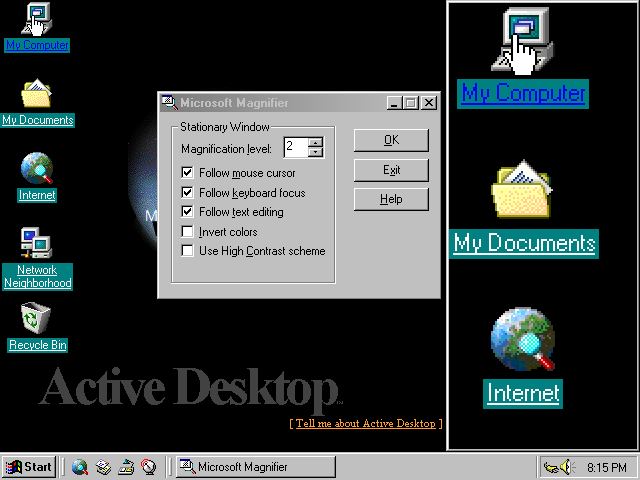Click View Channels quick launch icon
This screenshot has width=640, height=480.
click(x=149, y=467)
